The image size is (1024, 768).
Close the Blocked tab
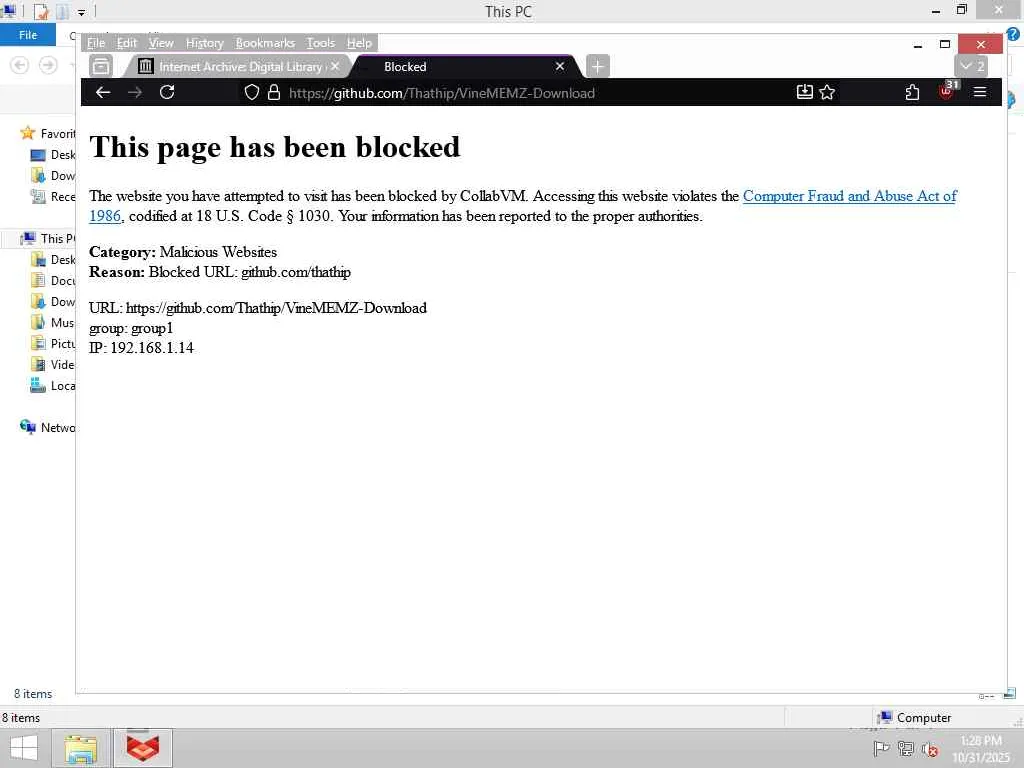pyautogui.click(x=560, y=66)
